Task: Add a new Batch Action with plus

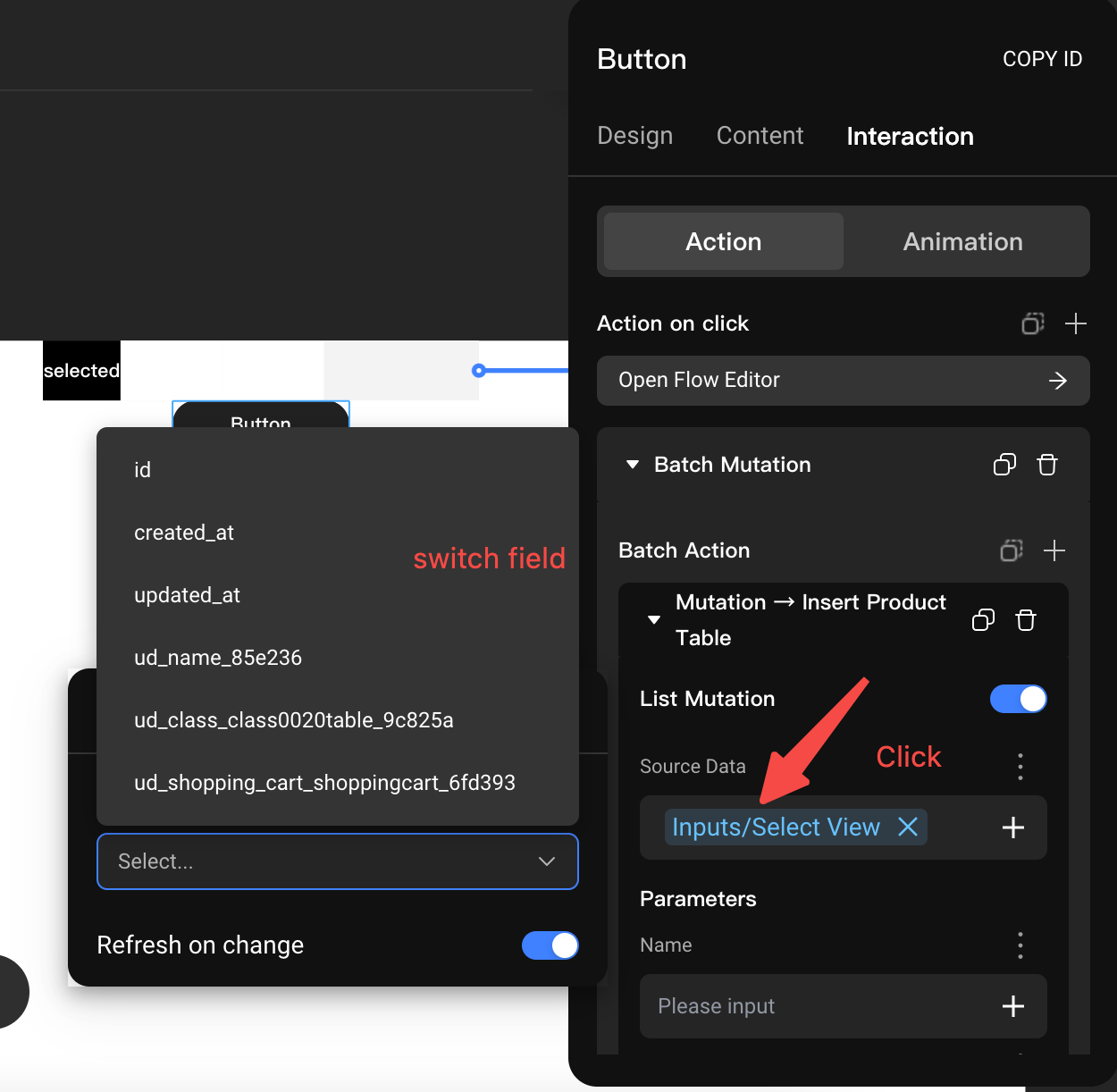Action: pos(1054,550)
